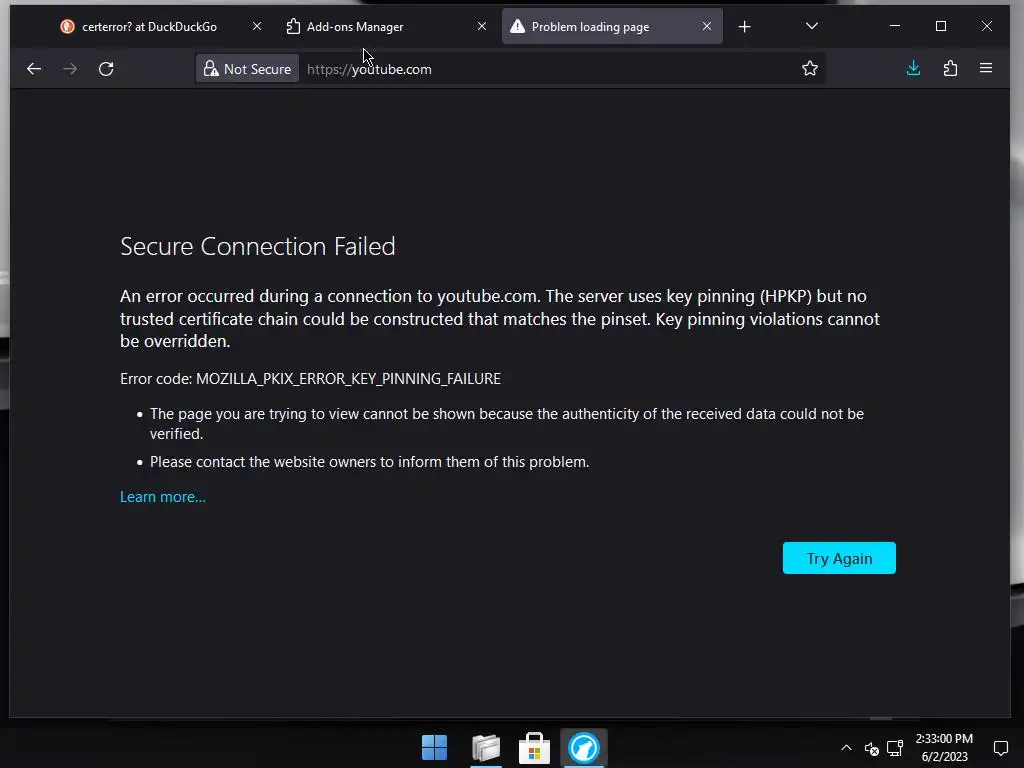Image resolution: width=1024 pixels, height=768 pixels.
Task: Show hidden system tray icons
Action: [x=846, y=748]
